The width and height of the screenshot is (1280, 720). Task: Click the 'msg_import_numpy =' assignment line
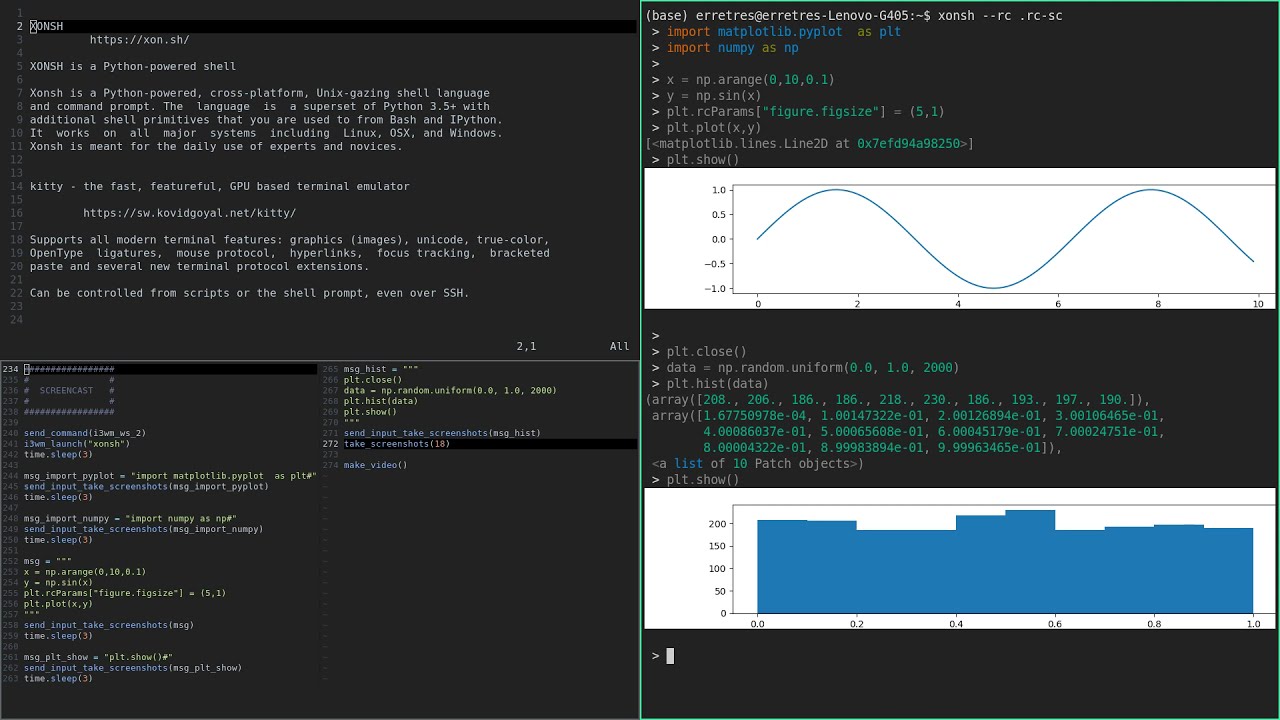tap(130, 519)
